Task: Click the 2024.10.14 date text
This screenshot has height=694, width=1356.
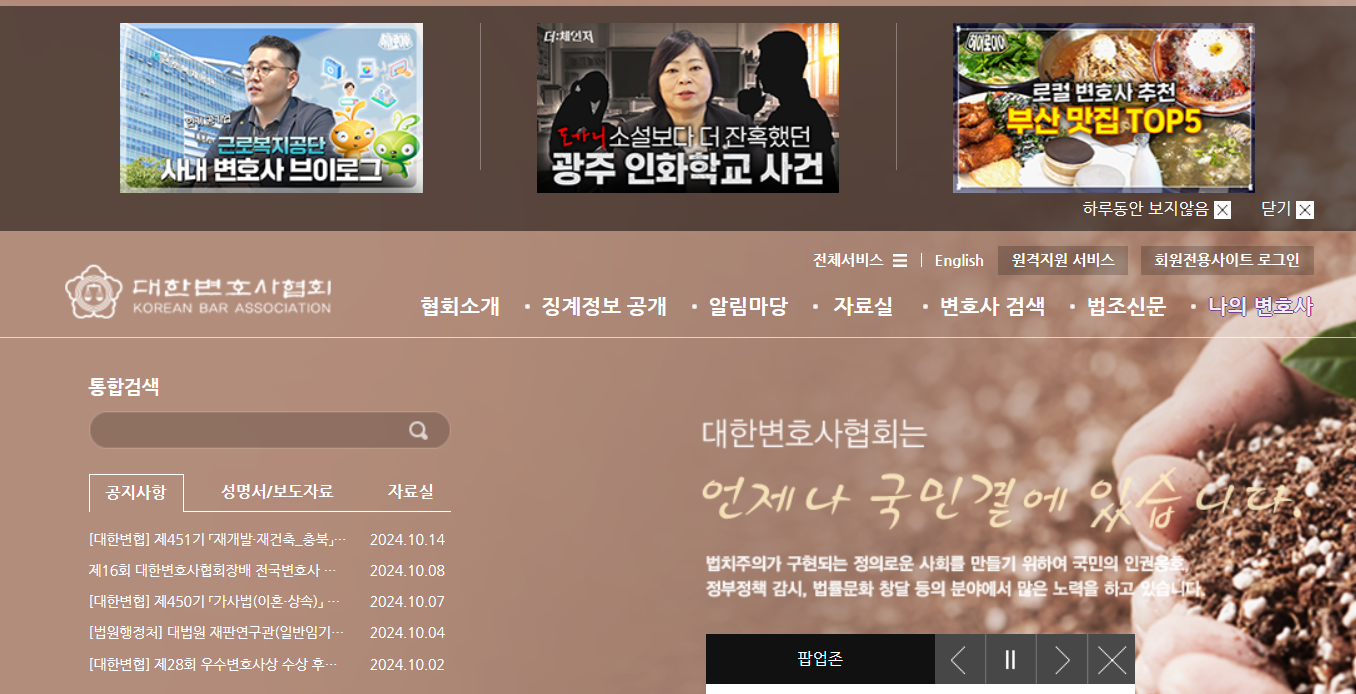Action: point(407,540)
